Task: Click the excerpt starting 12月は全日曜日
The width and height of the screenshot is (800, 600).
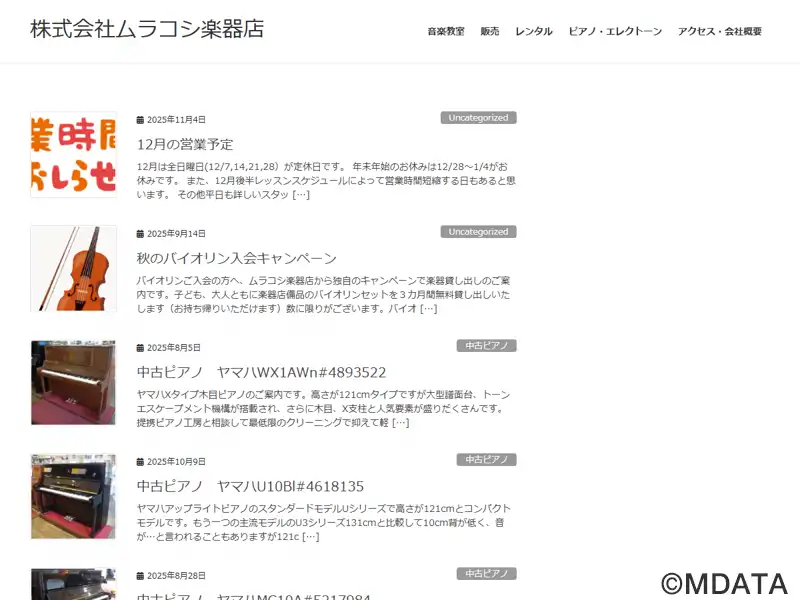Action: (x=326, y=181)
